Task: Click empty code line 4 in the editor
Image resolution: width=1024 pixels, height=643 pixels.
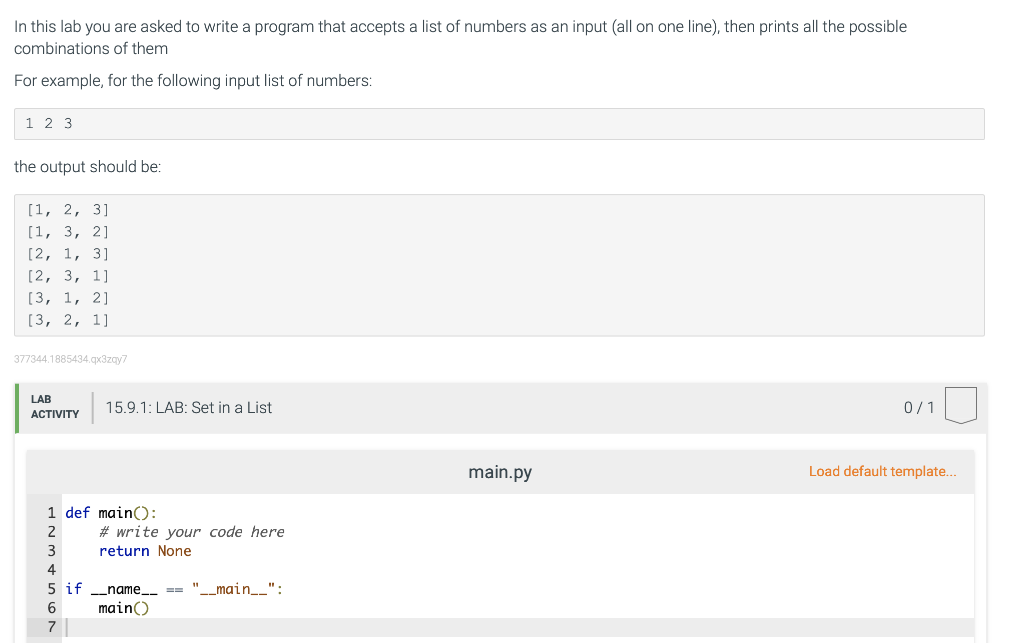Action: click(517, 570)
